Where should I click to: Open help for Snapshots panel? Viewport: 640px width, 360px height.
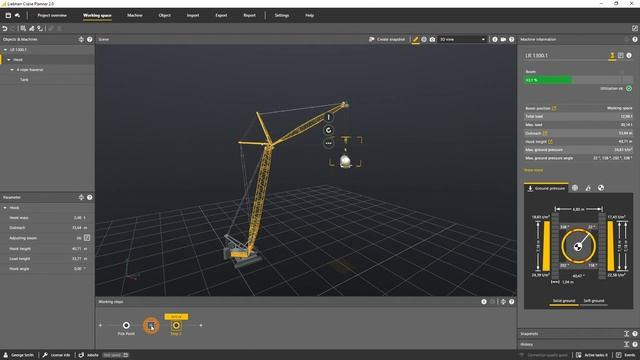click(x=635, y=334)
